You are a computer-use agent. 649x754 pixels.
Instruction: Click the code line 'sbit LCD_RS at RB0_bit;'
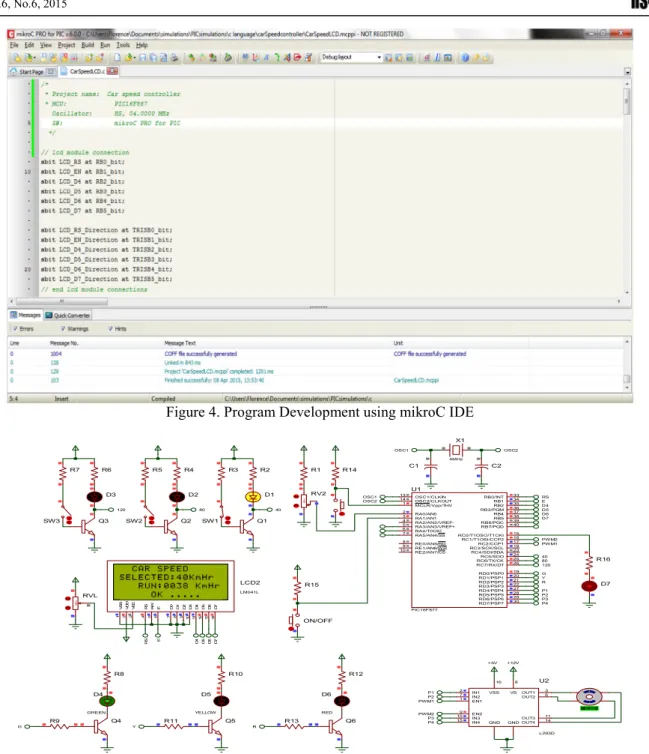pos(83,162)
